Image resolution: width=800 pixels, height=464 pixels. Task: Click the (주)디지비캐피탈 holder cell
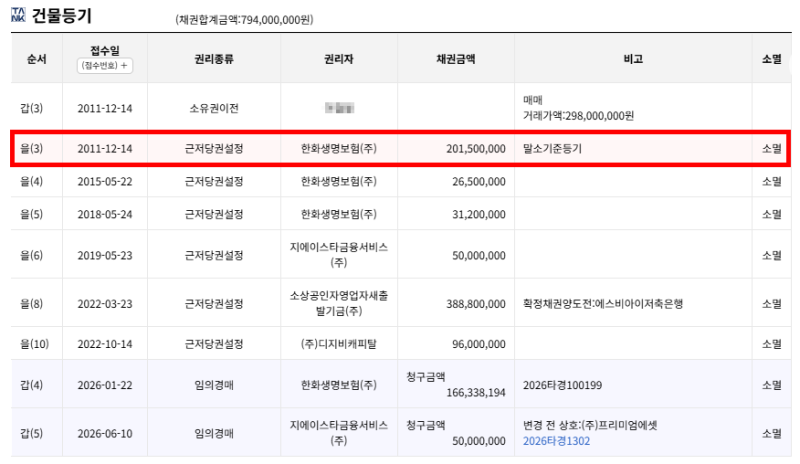(339, 344)
